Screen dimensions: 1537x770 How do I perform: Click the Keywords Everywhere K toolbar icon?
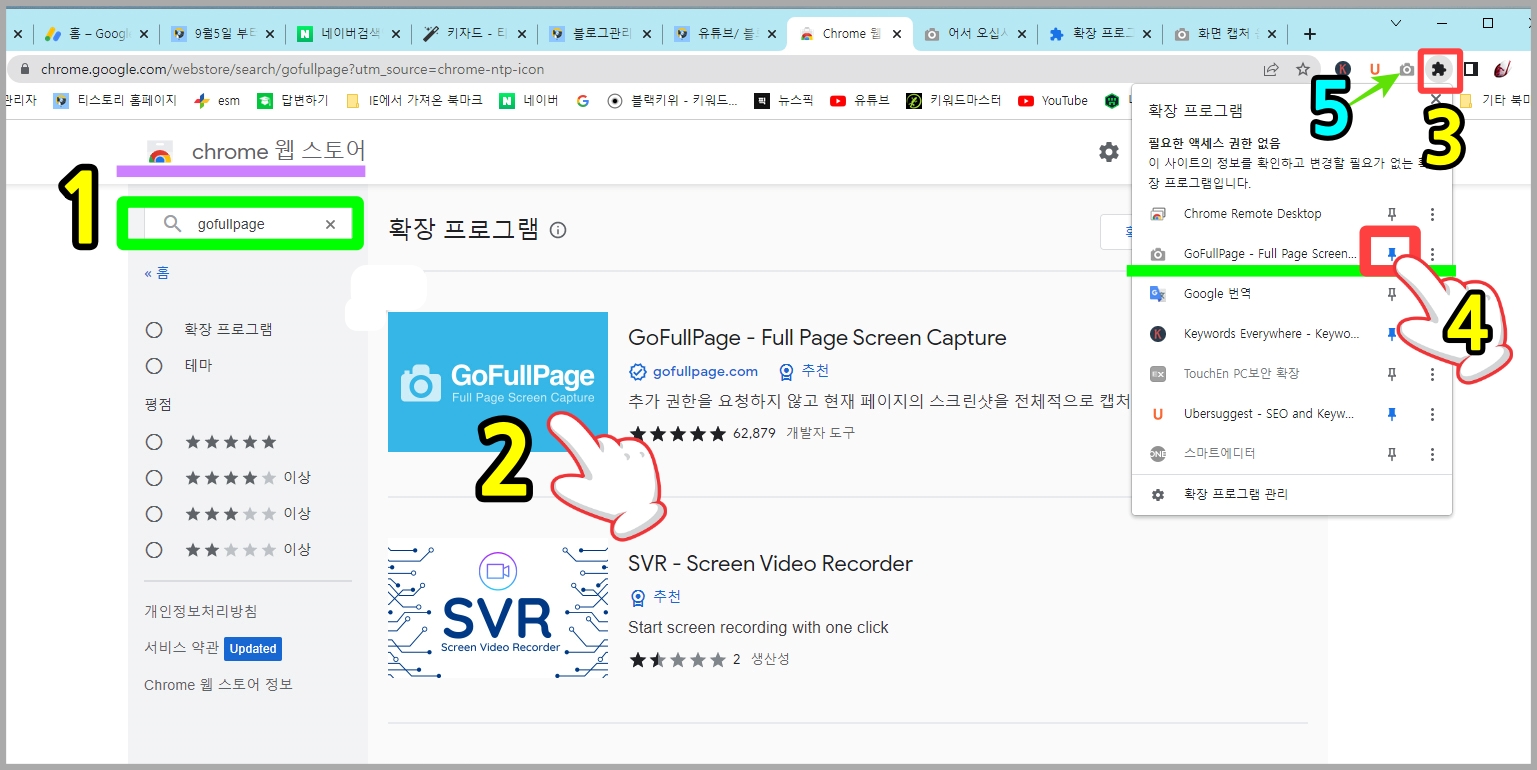pos(1343,69)
